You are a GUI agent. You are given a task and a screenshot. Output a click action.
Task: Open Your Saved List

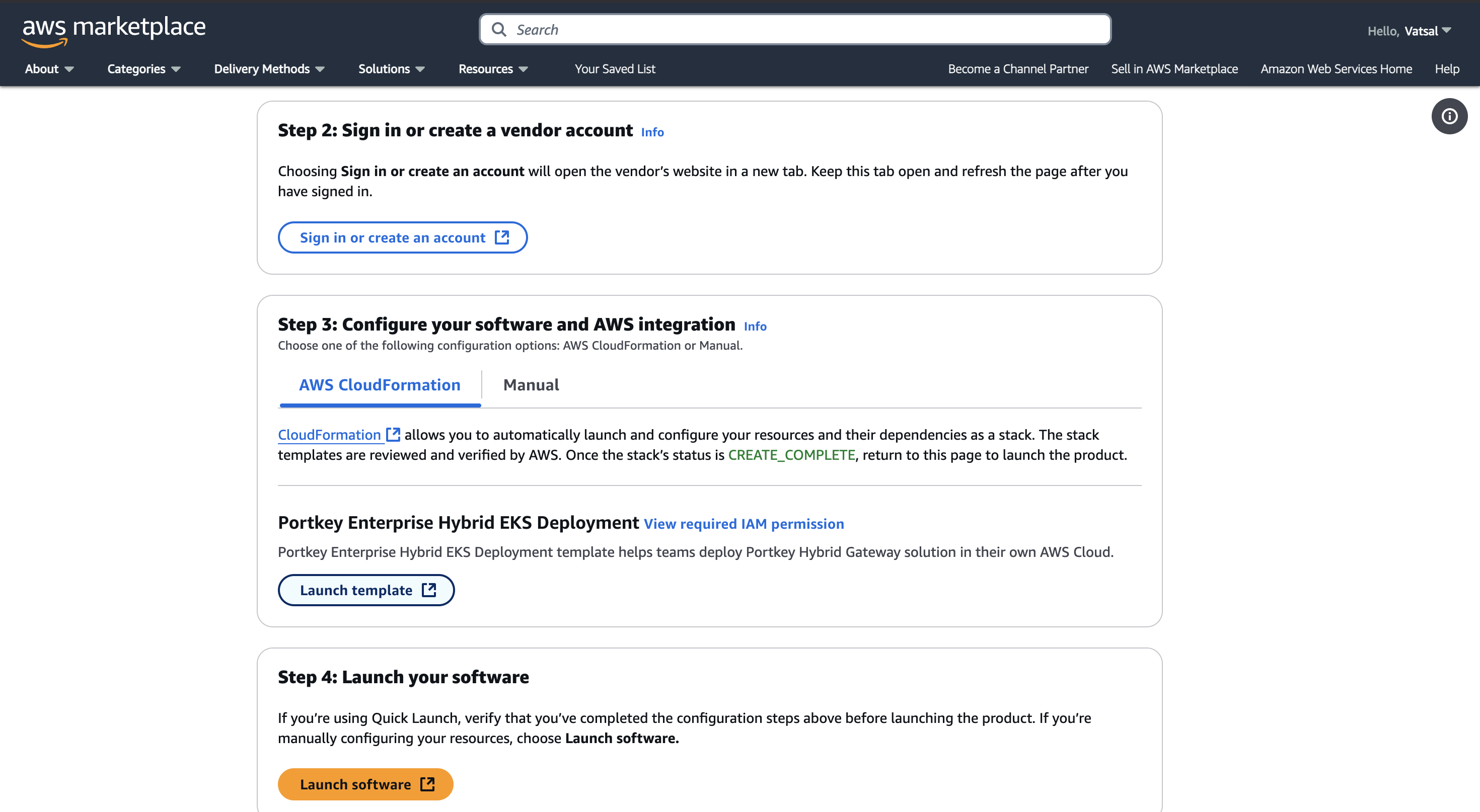click(x=615, y=69)
